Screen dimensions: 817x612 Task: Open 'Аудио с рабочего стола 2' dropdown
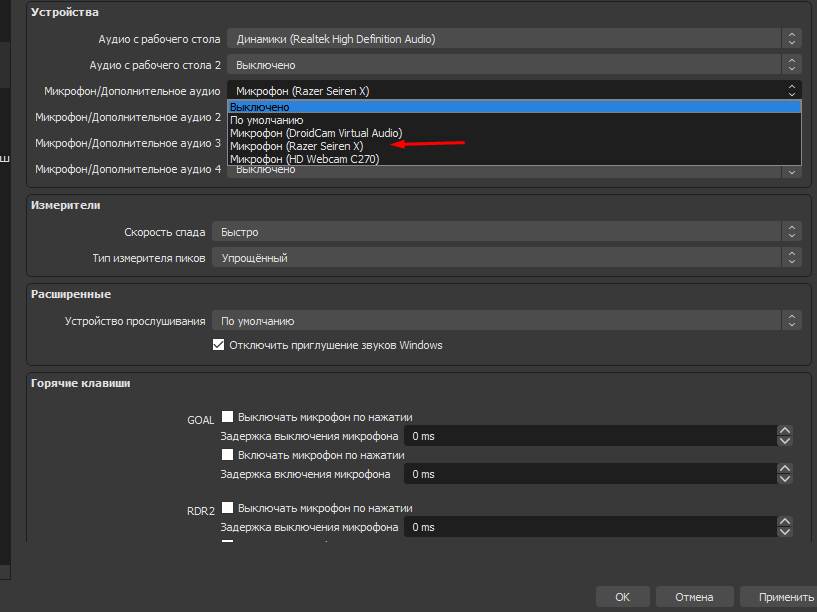click(514, 65)
